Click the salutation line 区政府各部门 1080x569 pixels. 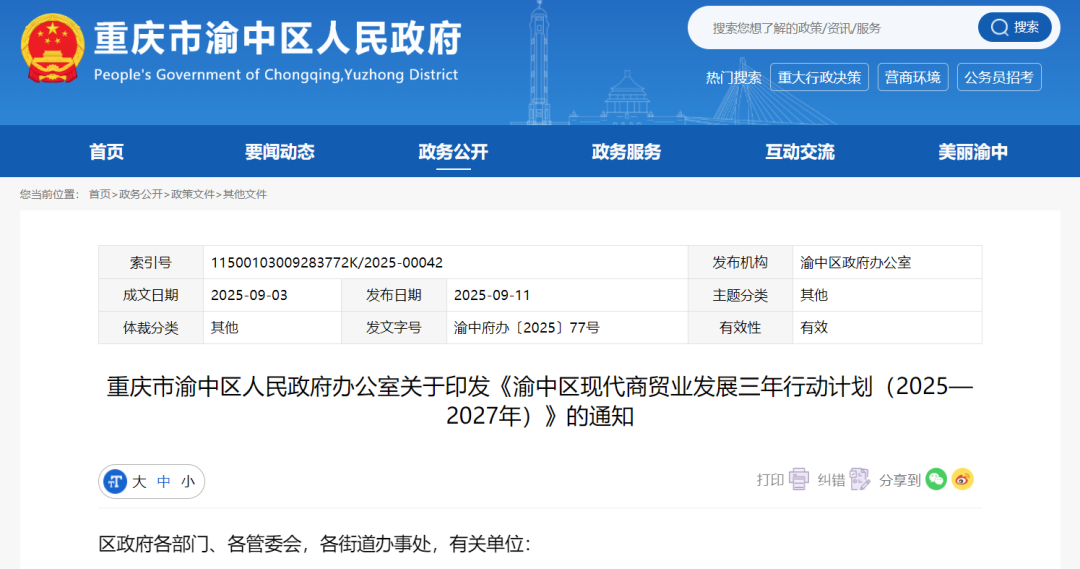pos(315,544)
